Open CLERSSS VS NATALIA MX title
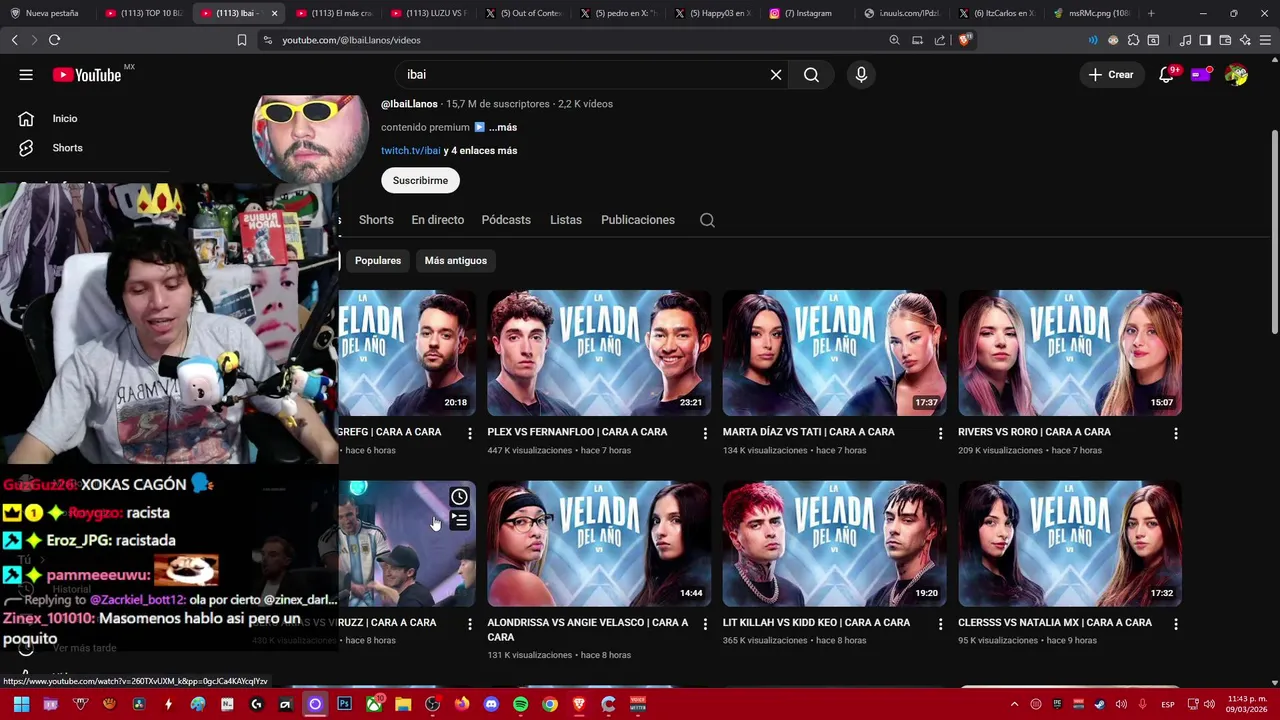1280x720 pixels. pyautogui.click(x=1055, y=623)
